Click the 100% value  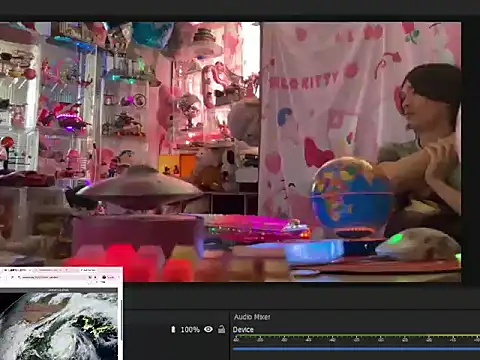(x=190, y=330)
